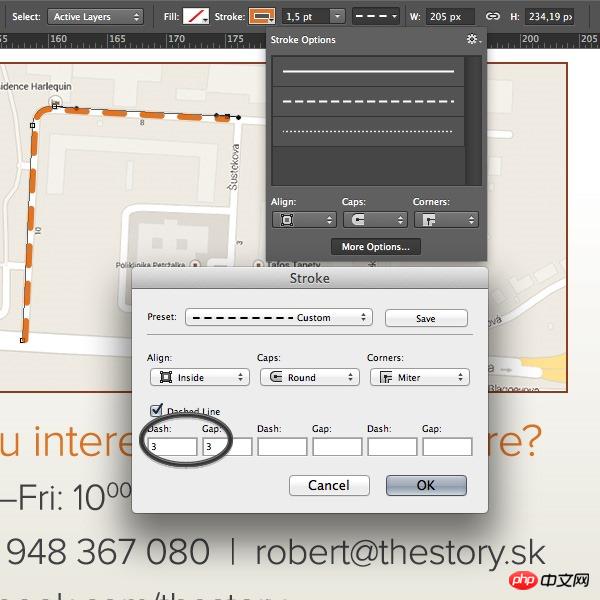This screenshot has width=600, height=600.
Task: Click the Cancel button in Stroke dialog
Action: [329, 485]
